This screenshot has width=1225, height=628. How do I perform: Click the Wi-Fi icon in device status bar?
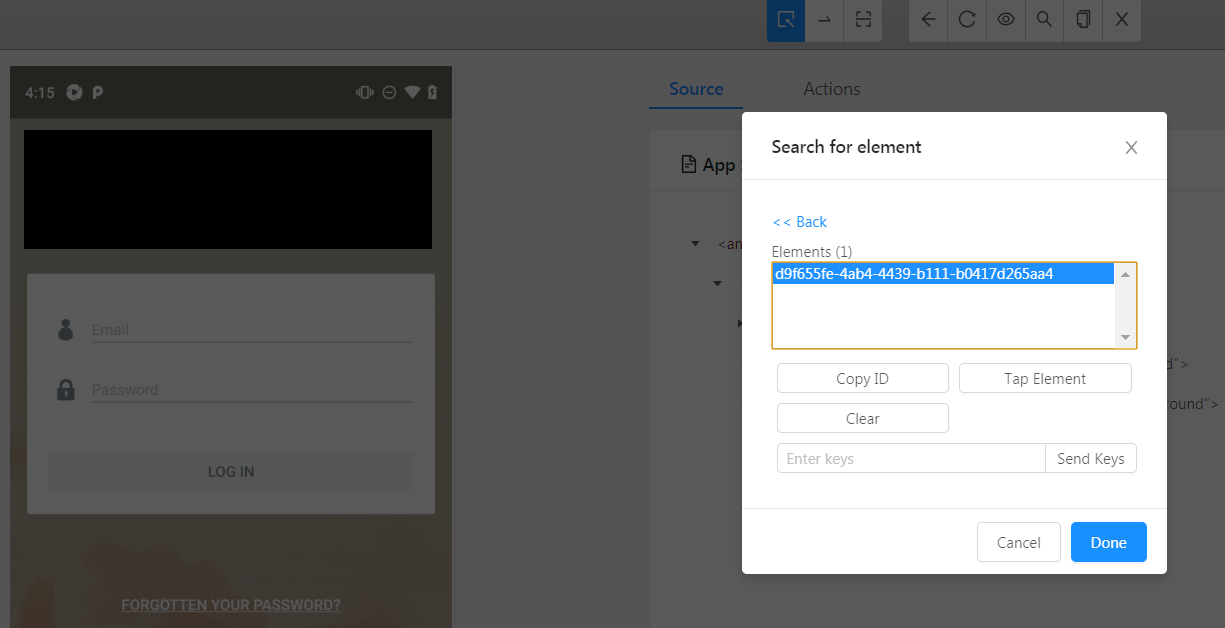tap(412, 92)
